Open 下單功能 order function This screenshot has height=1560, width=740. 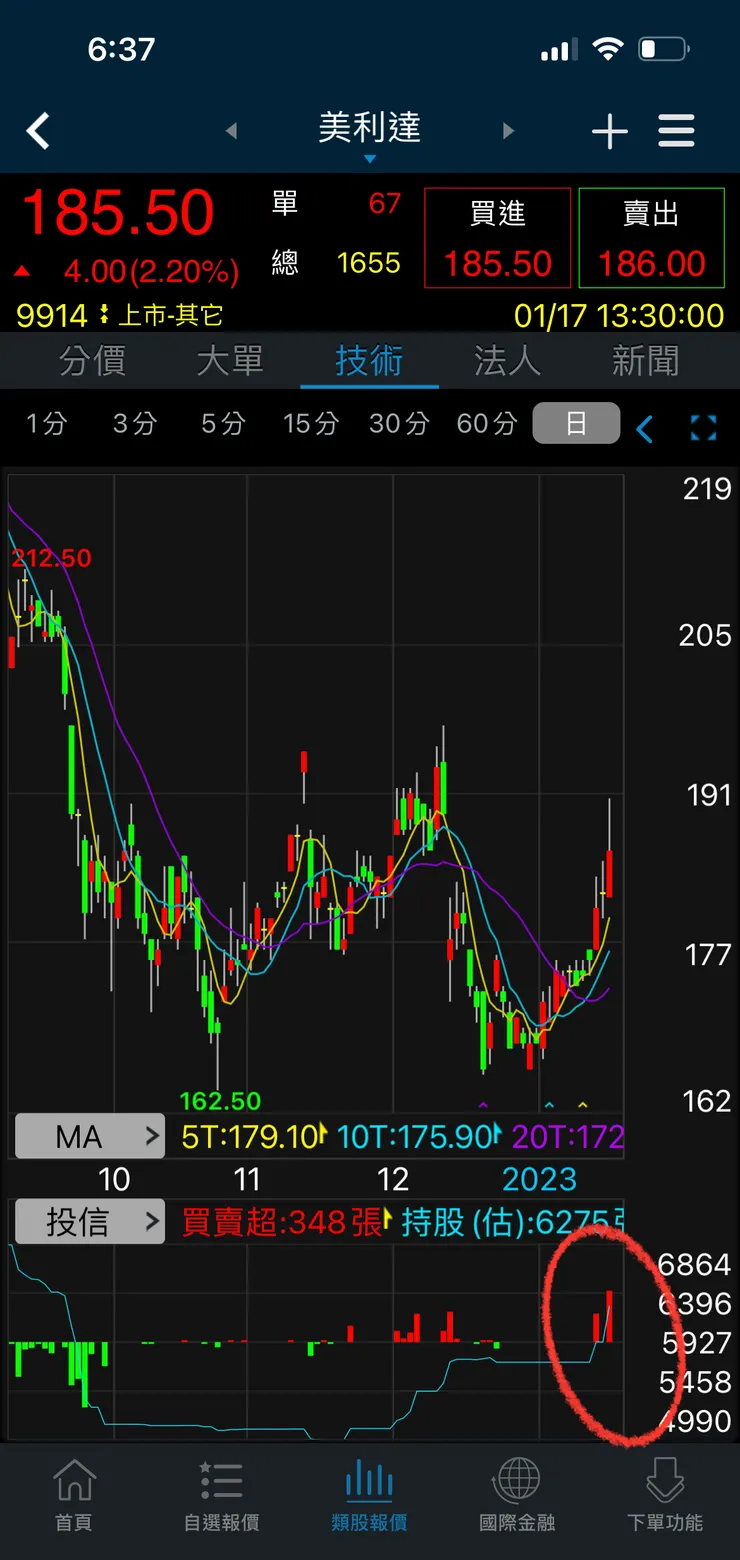665,1496
